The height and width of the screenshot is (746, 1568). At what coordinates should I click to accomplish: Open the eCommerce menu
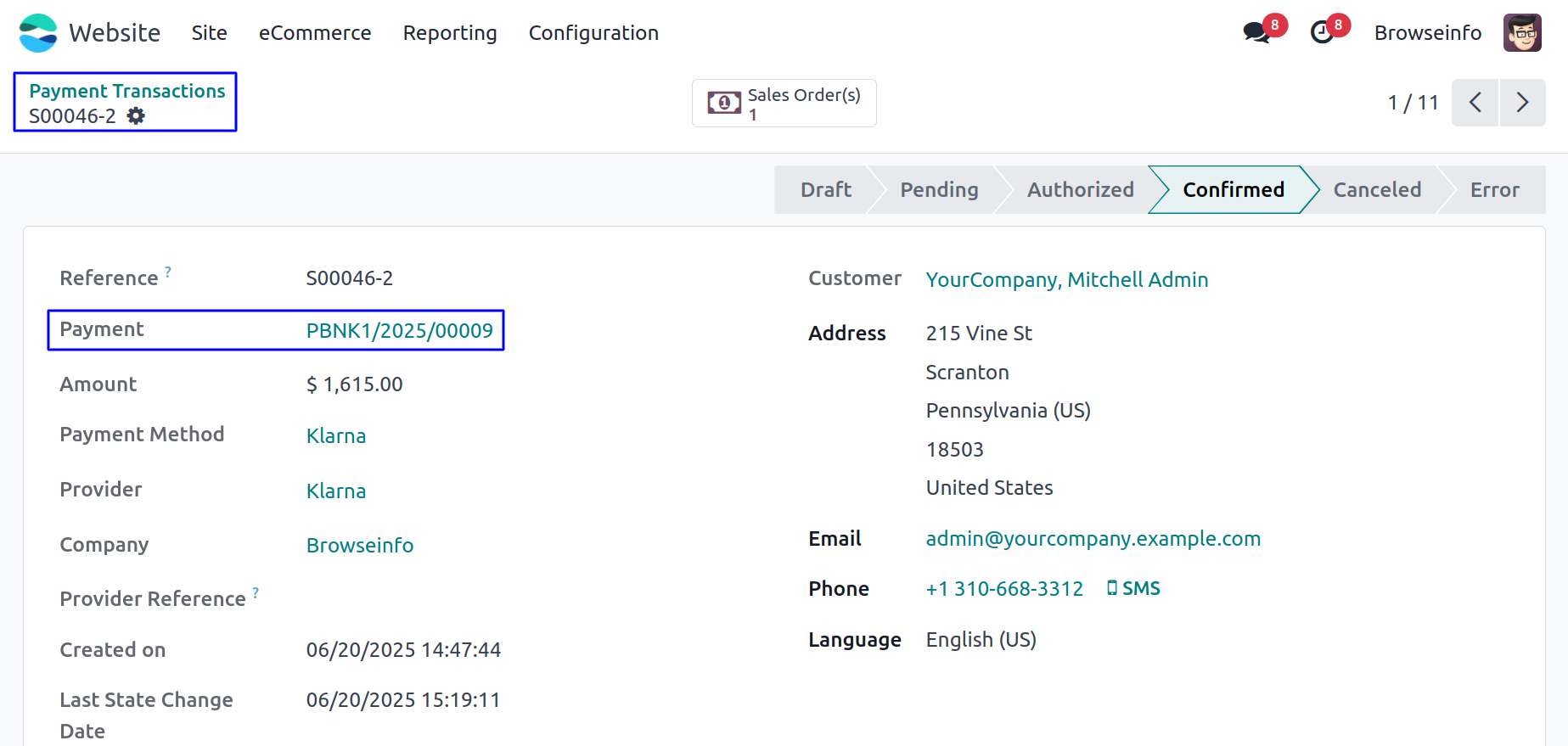pos(315,33)
